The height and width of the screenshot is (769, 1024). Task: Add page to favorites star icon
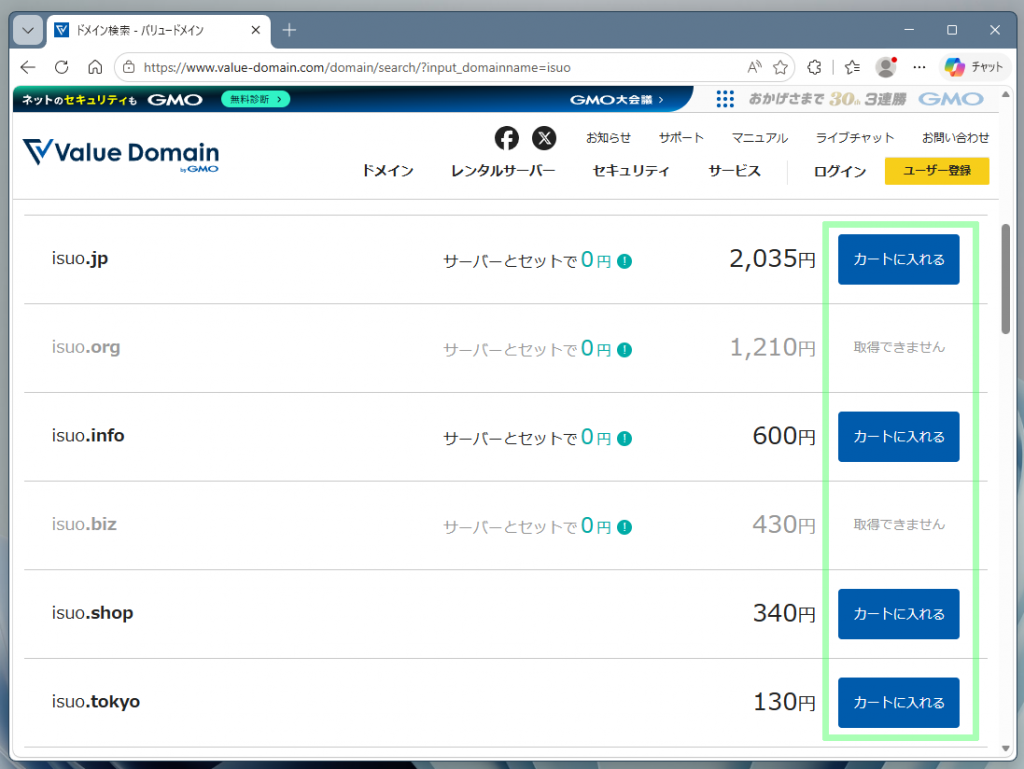click(780, 67)
